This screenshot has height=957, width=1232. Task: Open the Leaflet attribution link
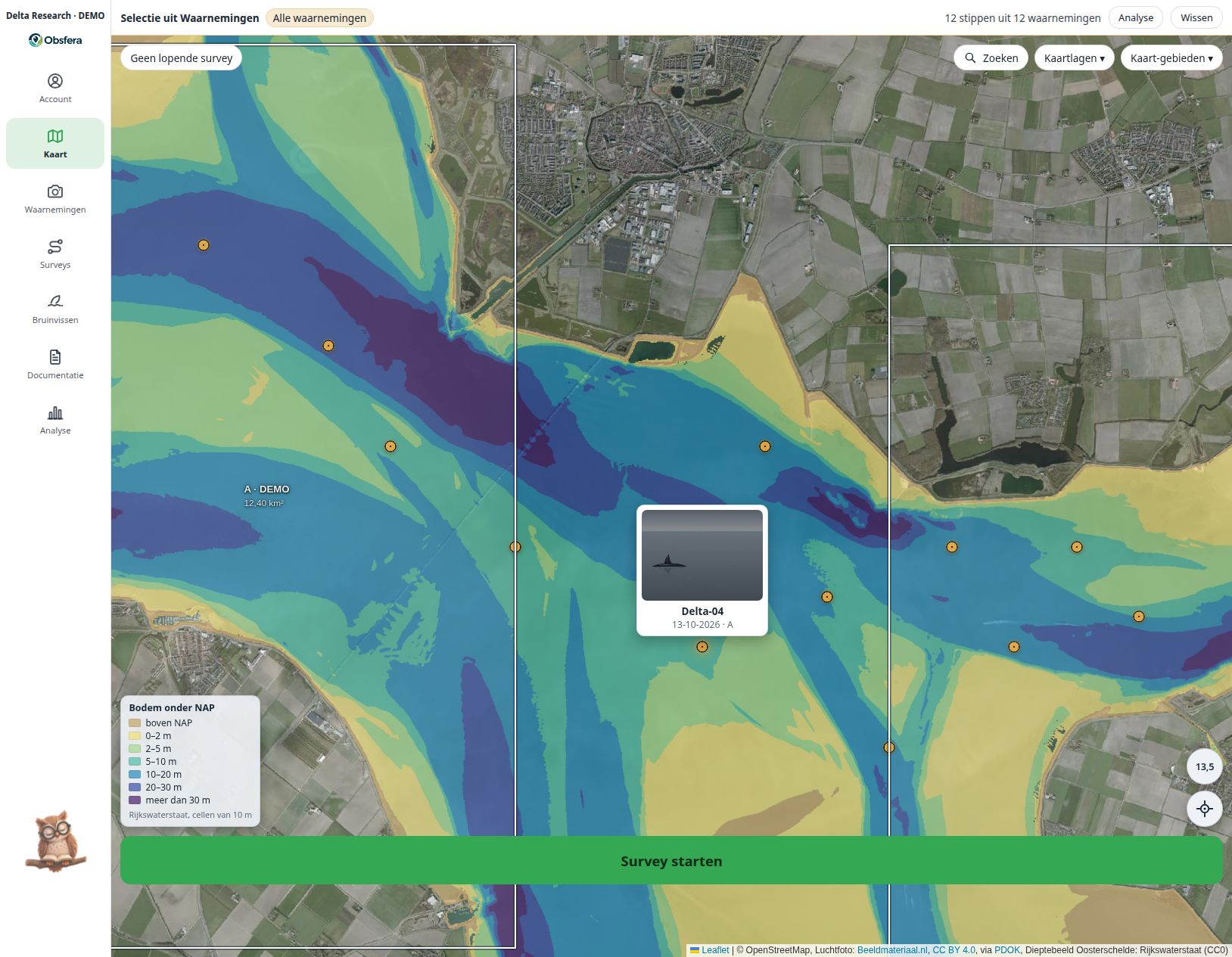point(709,950)
